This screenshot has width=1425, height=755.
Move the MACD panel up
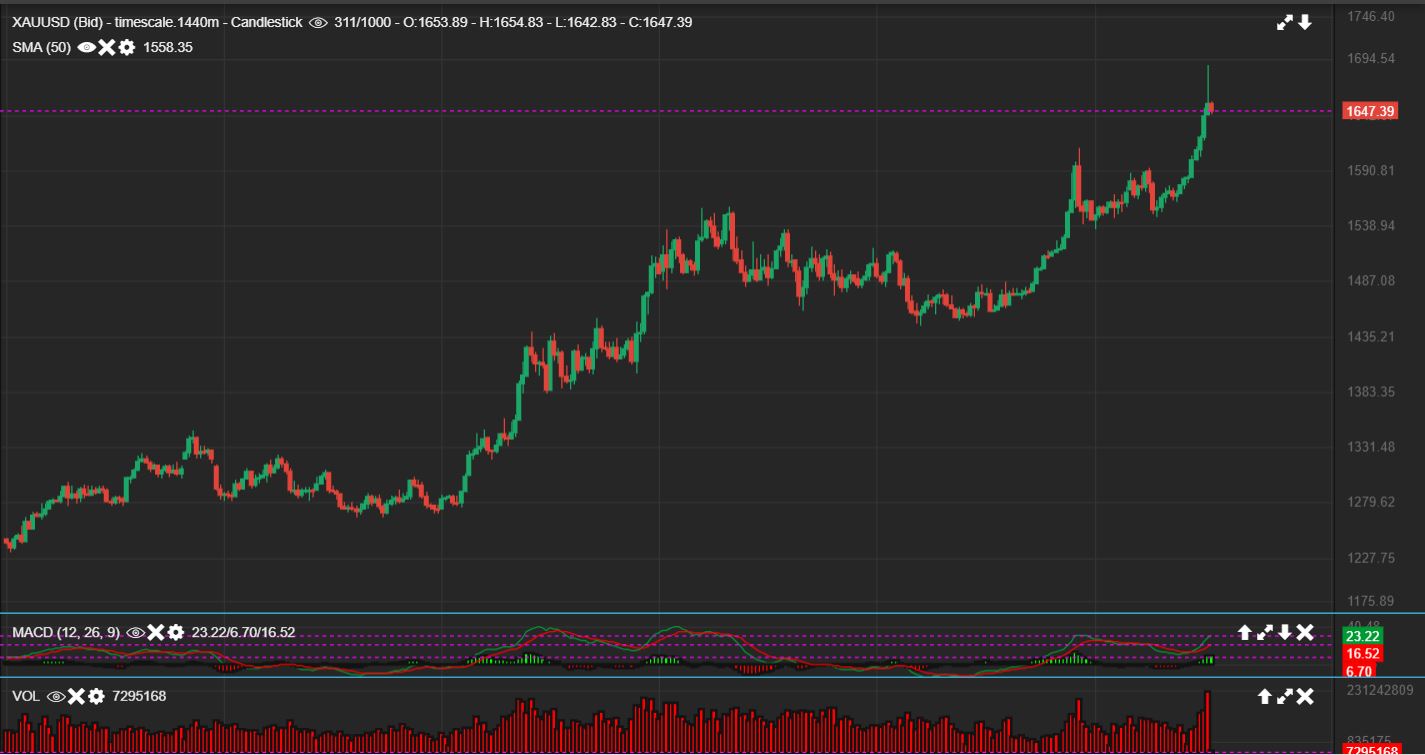click(x=1245, y=632)
